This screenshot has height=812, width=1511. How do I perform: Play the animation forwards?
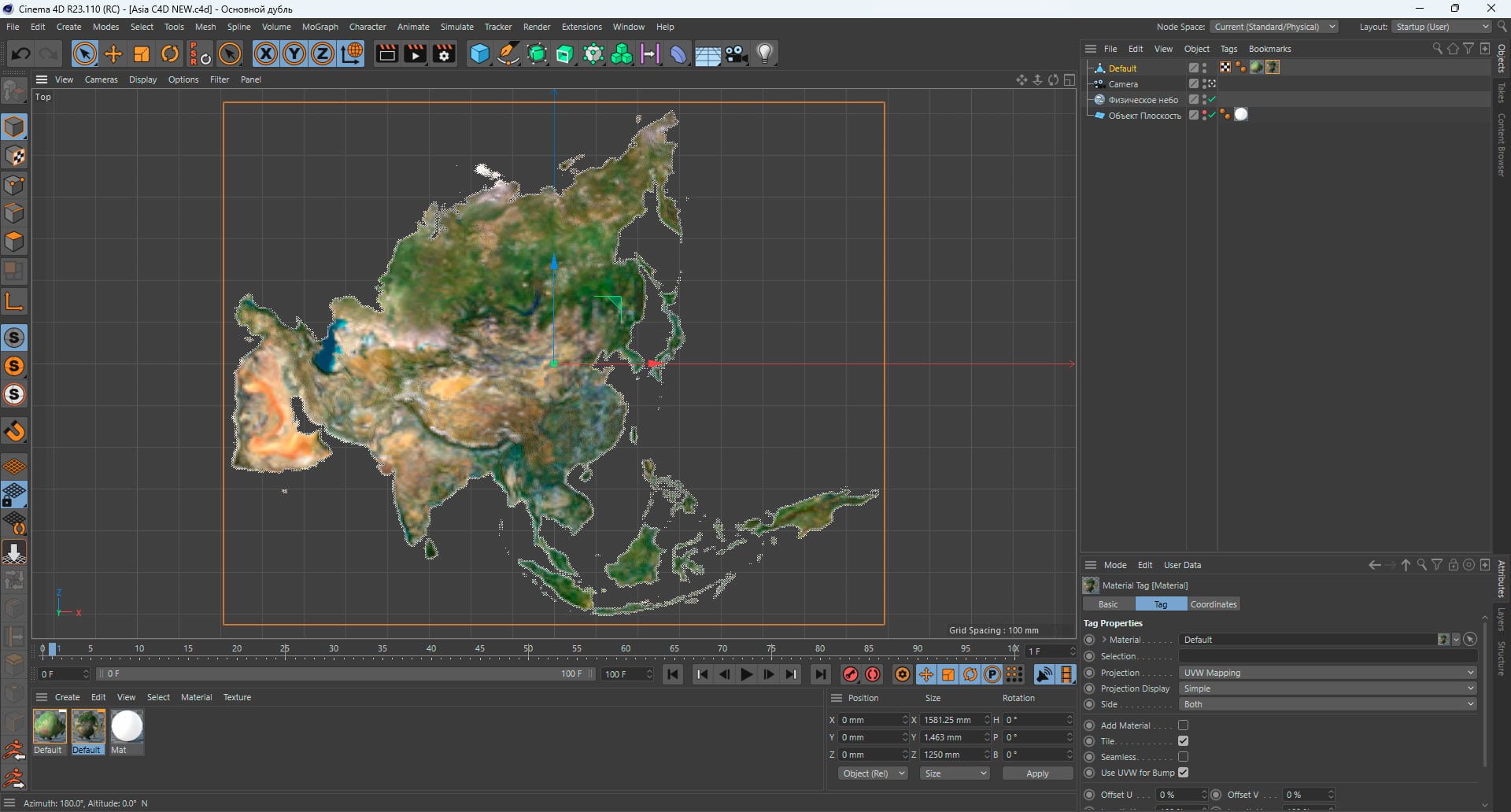tap(746, 674)
